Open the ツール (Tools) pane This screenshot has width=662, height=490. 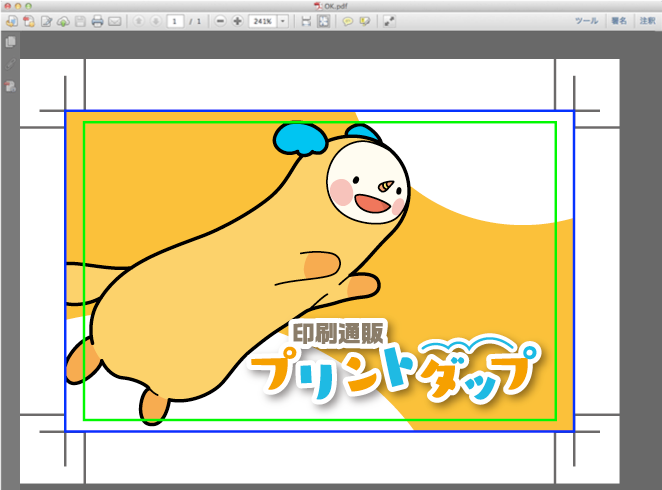click(x=586, y=21)
